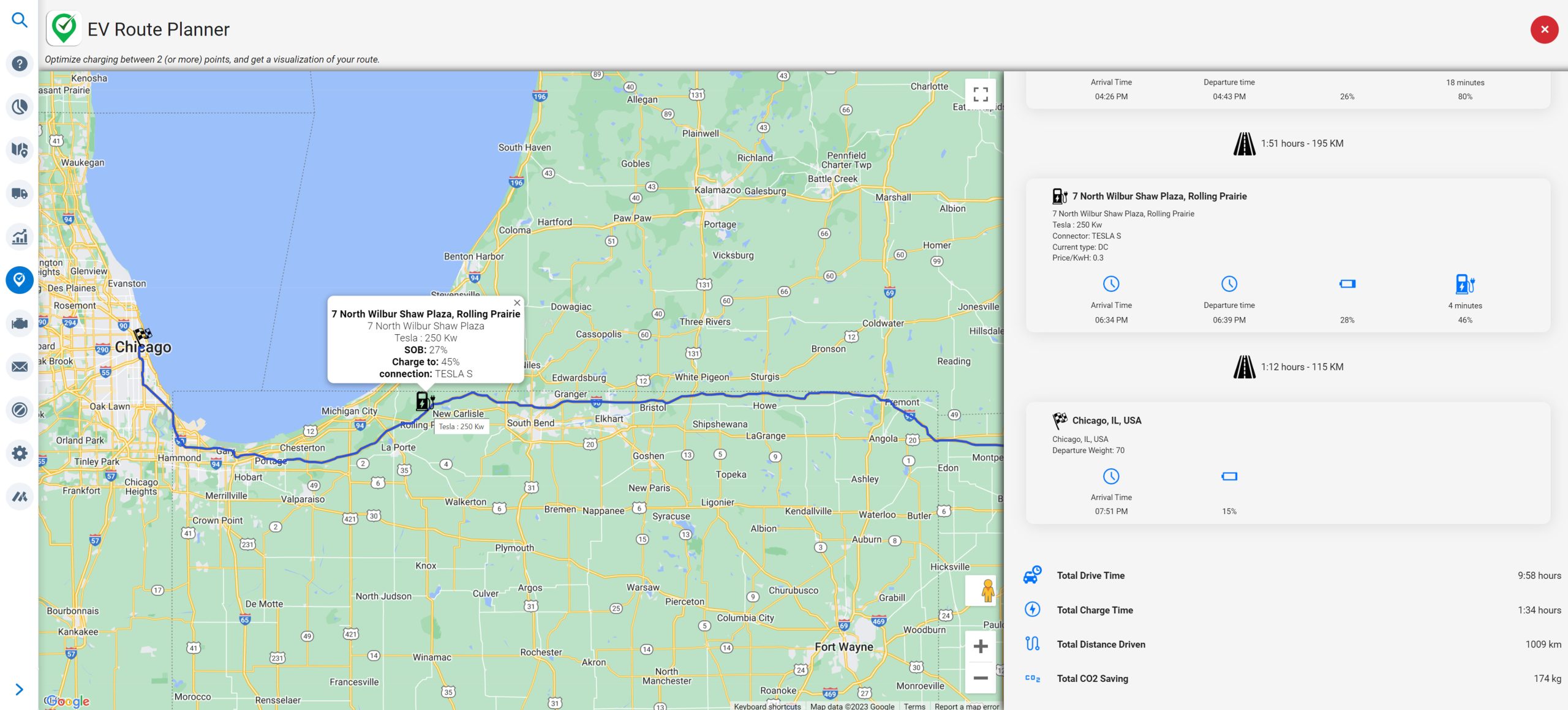This screenshot has width=1568, height=710.
Task: Click the '1009 km' total distance value
Action: 1543,645
